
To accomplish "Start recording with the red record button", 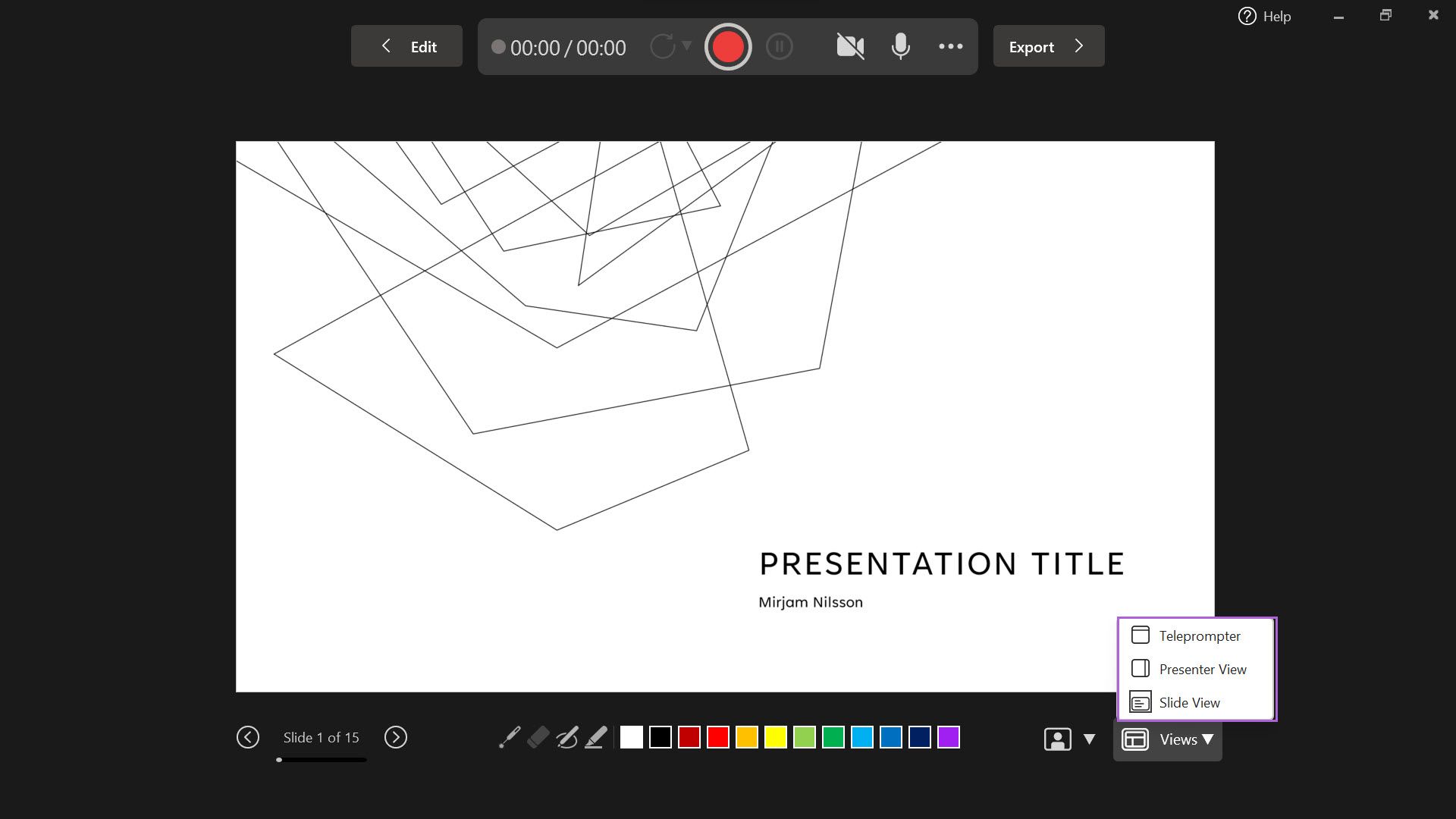I will (728, 47).
